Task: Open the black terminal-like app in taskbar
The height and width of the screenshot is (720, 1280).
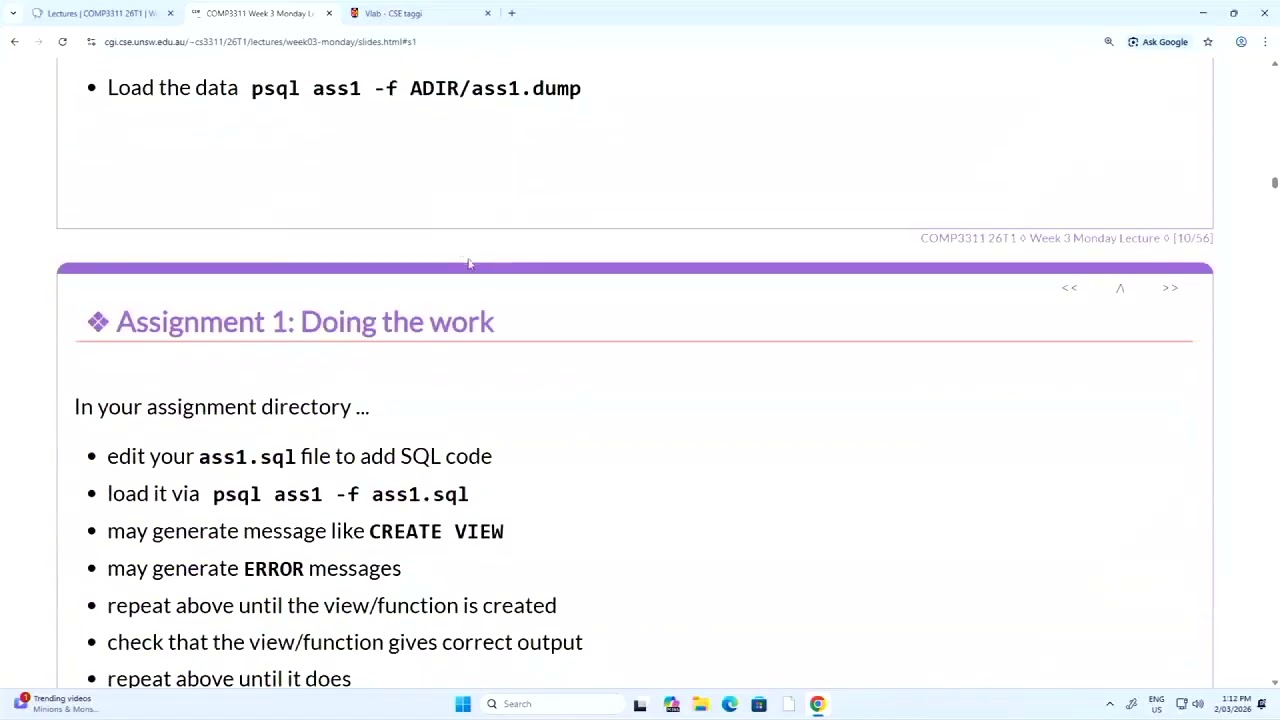Action: point(640,704)
